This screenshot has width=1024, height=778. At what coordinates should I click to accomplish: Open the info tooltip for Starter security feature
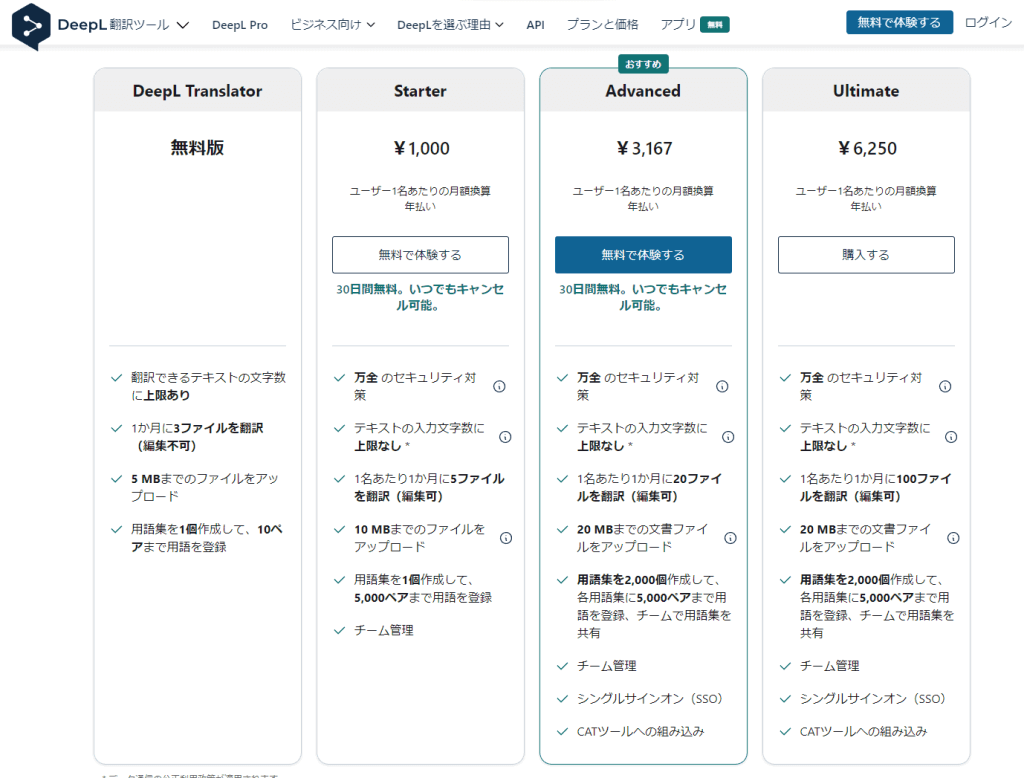point(499,386)
